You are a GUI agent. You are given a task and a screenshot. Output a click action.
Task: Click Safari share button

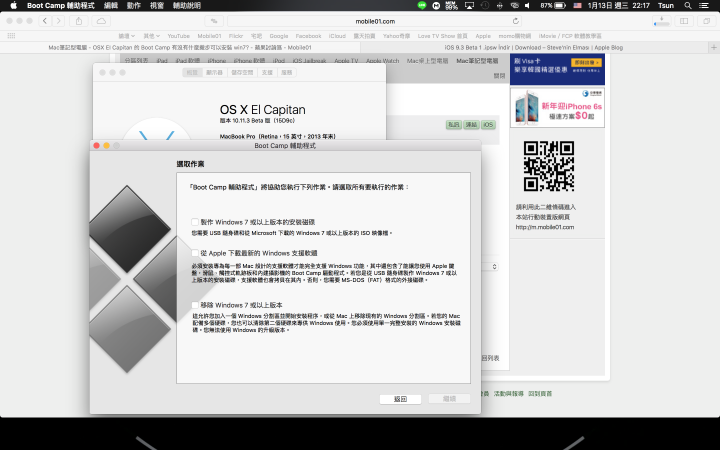coord(79,21)
